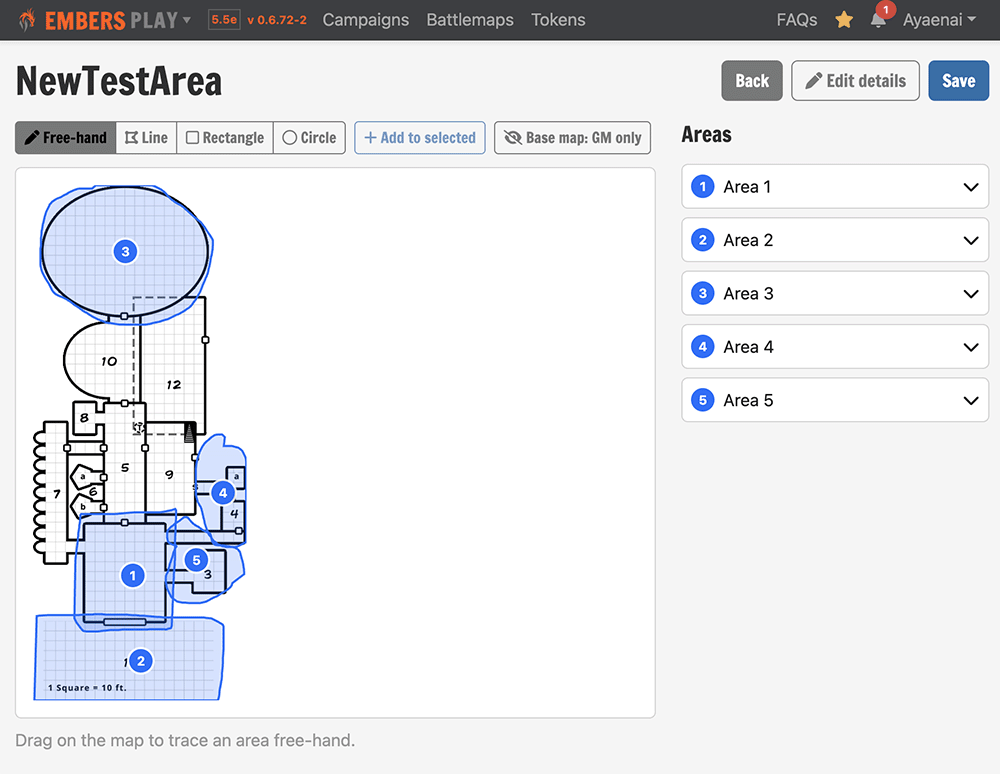Choose the Circle shape tool
Image resolution: width=1000 pixels, height=774 pixels.
pos(309,138)
